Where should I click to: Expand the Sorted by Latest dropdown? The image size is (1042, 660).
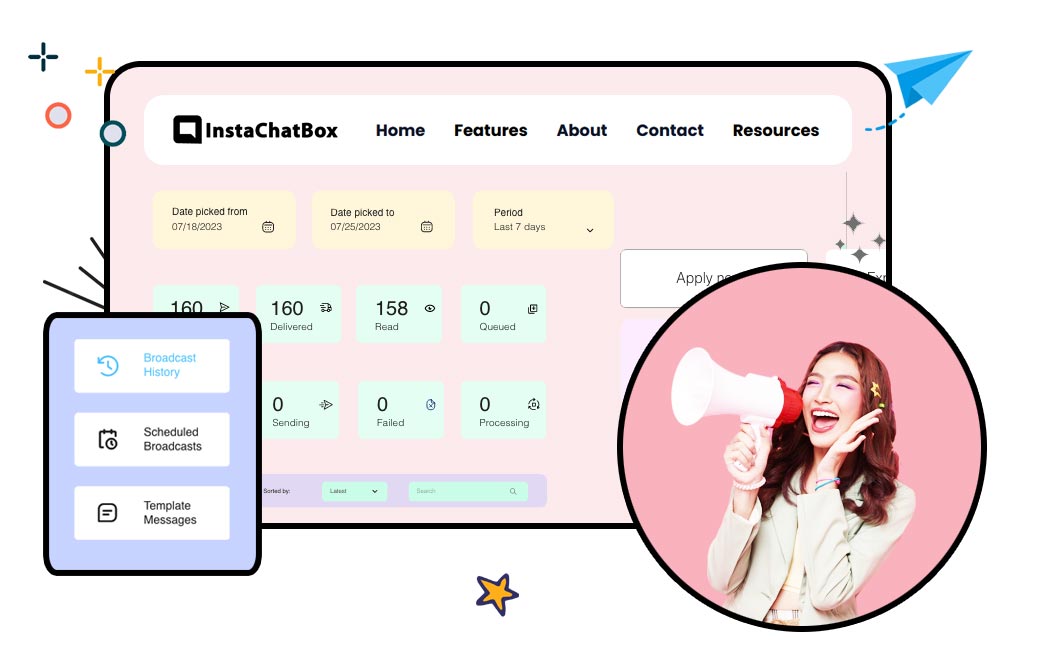pyautogui.click(x=354, y=491)
